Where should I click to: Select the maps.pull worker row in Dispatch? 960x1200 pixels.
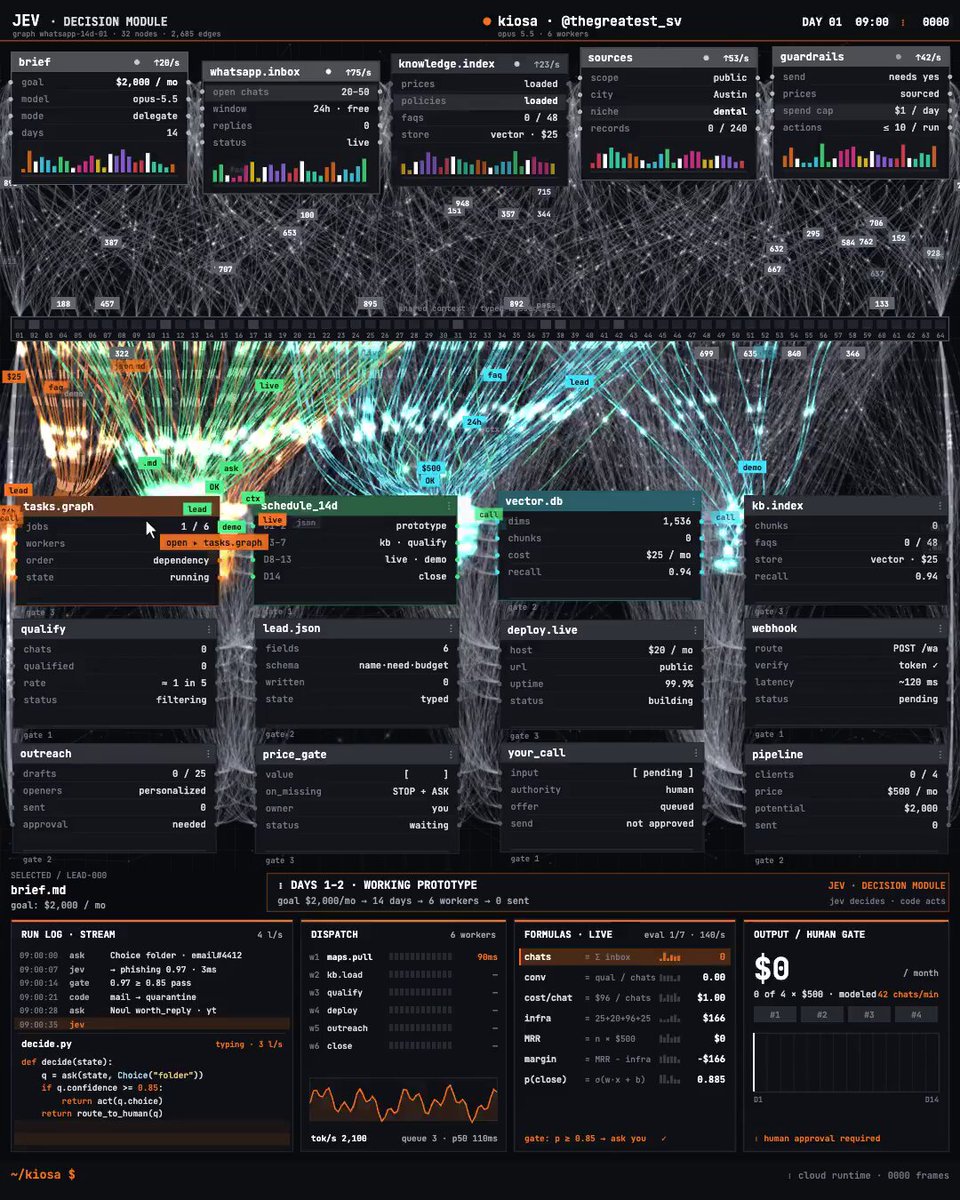tap(403, 957)
